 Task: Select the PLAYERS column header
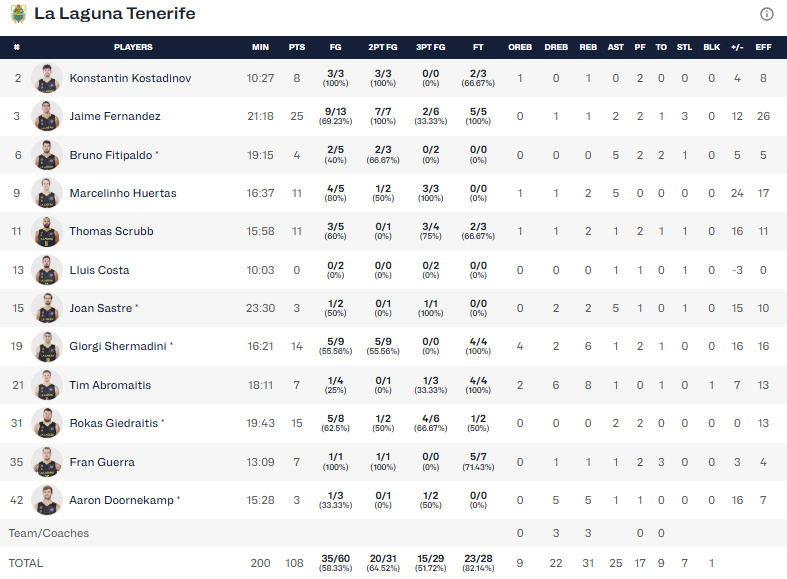133,47
